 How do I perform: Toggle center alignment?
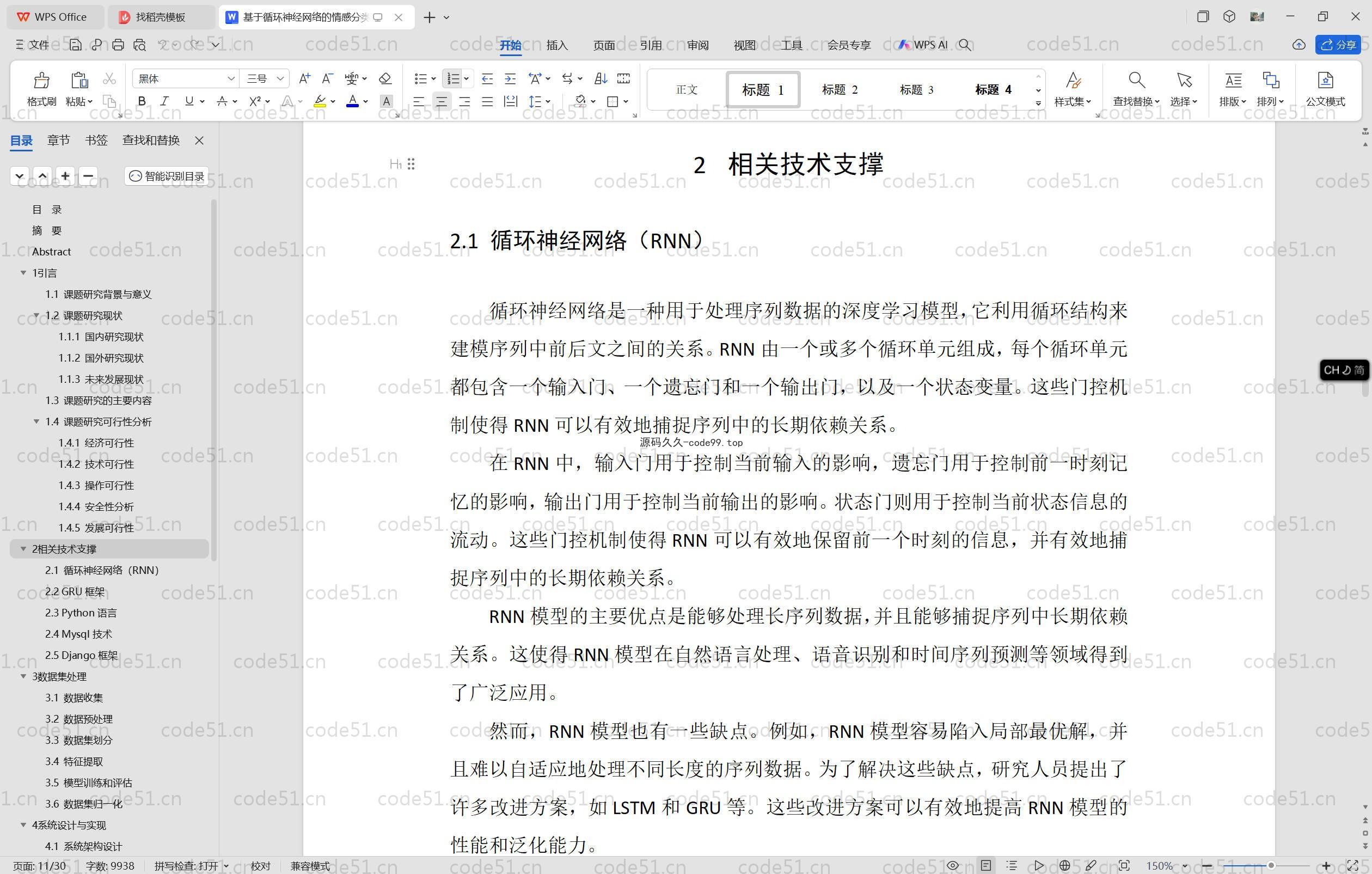click(441, 102)
